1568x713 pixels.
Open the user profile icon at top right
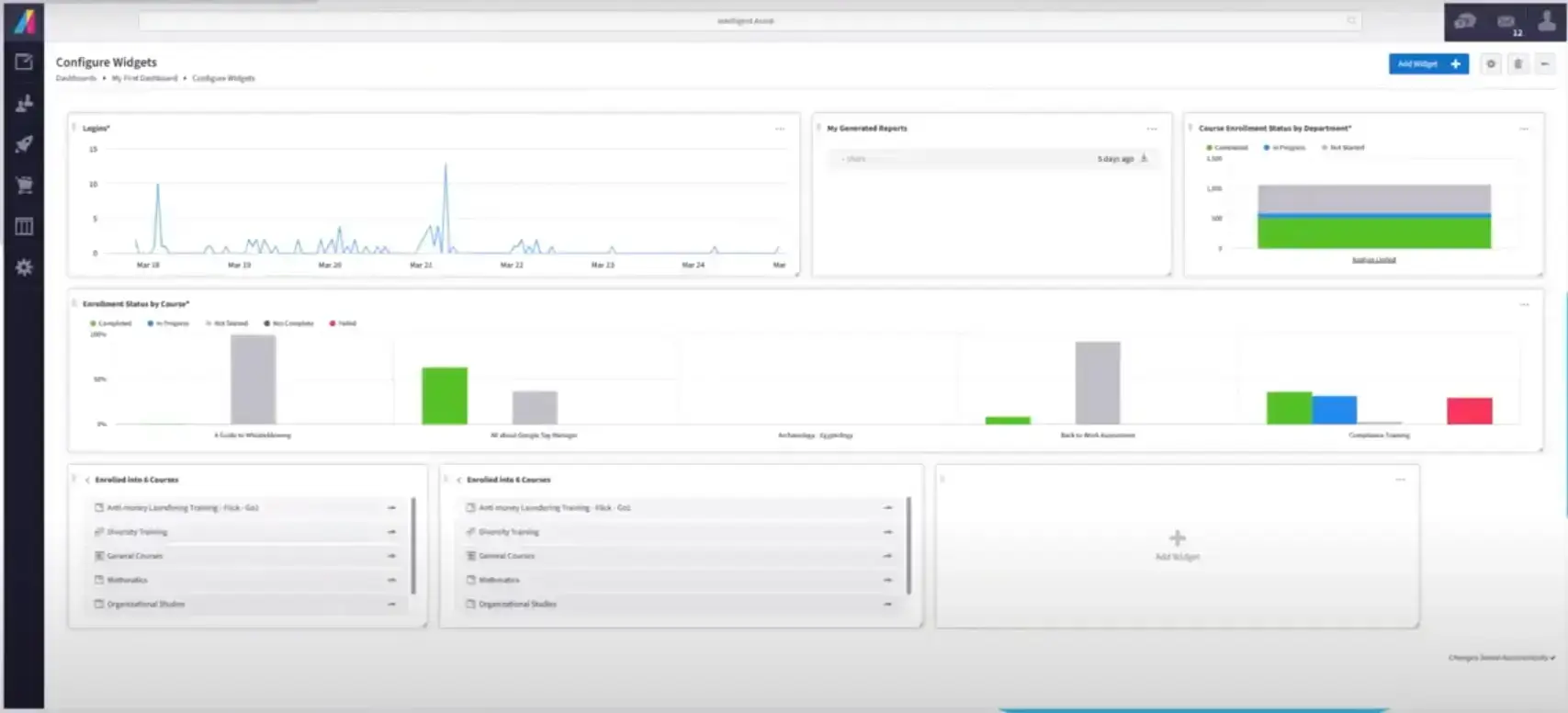tap(1547, 21)
